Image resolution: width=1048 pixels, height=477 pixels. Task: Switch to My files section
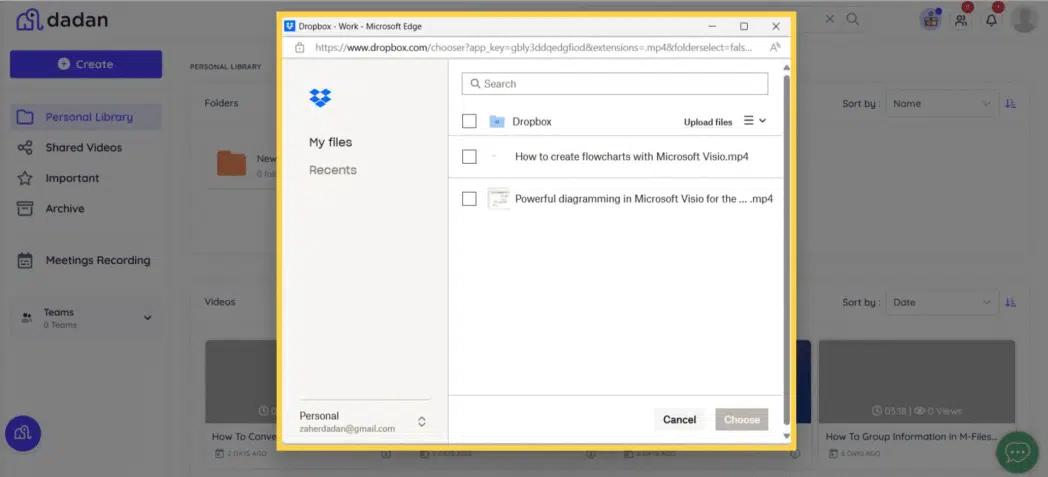click(330, 143)
